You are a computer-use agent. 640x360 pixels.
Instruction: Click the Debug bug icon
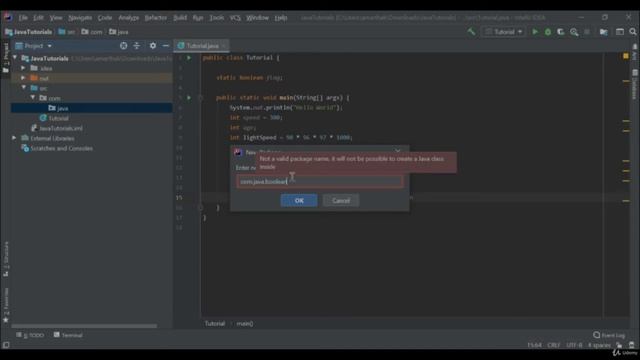pos(548,32)
